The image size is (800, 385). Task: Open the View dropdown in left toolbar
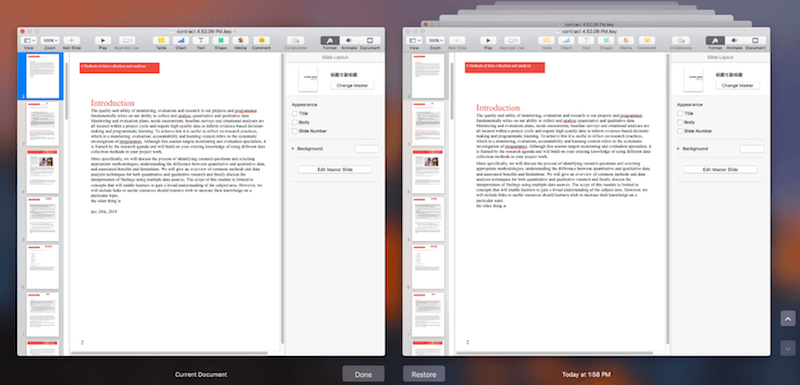click(29, 40)
